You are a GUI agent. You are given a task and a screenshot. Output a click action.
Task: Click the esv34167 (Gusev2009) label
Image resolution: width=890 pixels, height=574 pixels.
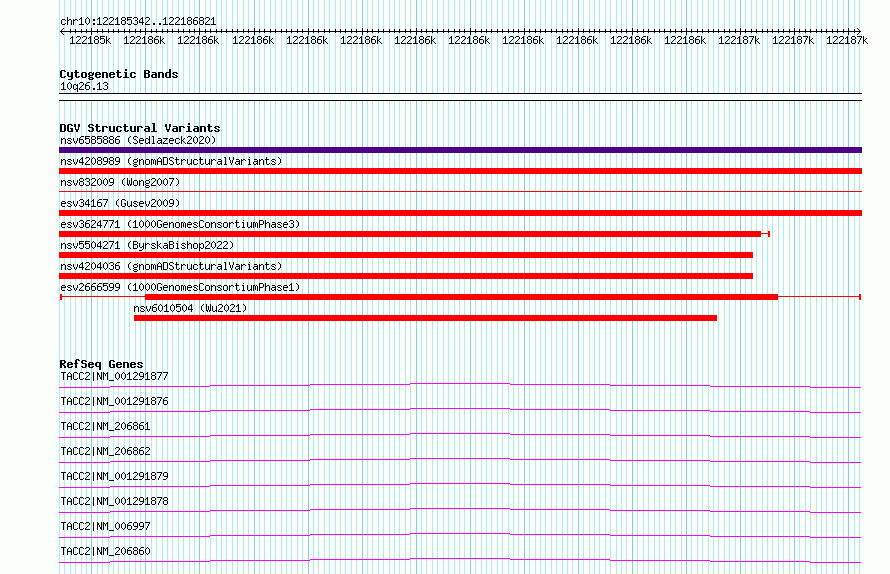pyautogui.click(x=120, y=203)
